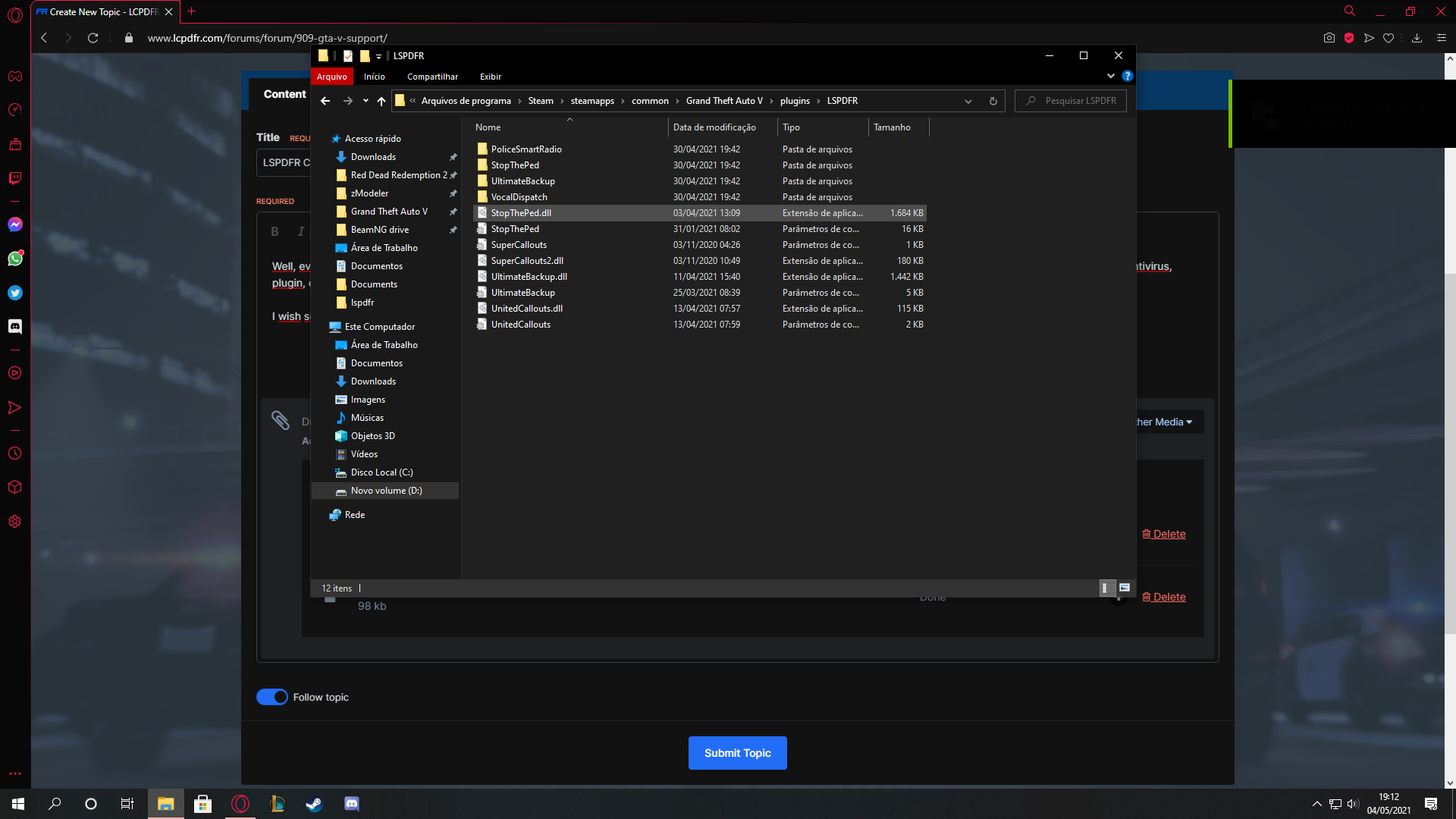Switch to large icons view in Explorer
The image size is (1456, 819).
point(1125,588)
